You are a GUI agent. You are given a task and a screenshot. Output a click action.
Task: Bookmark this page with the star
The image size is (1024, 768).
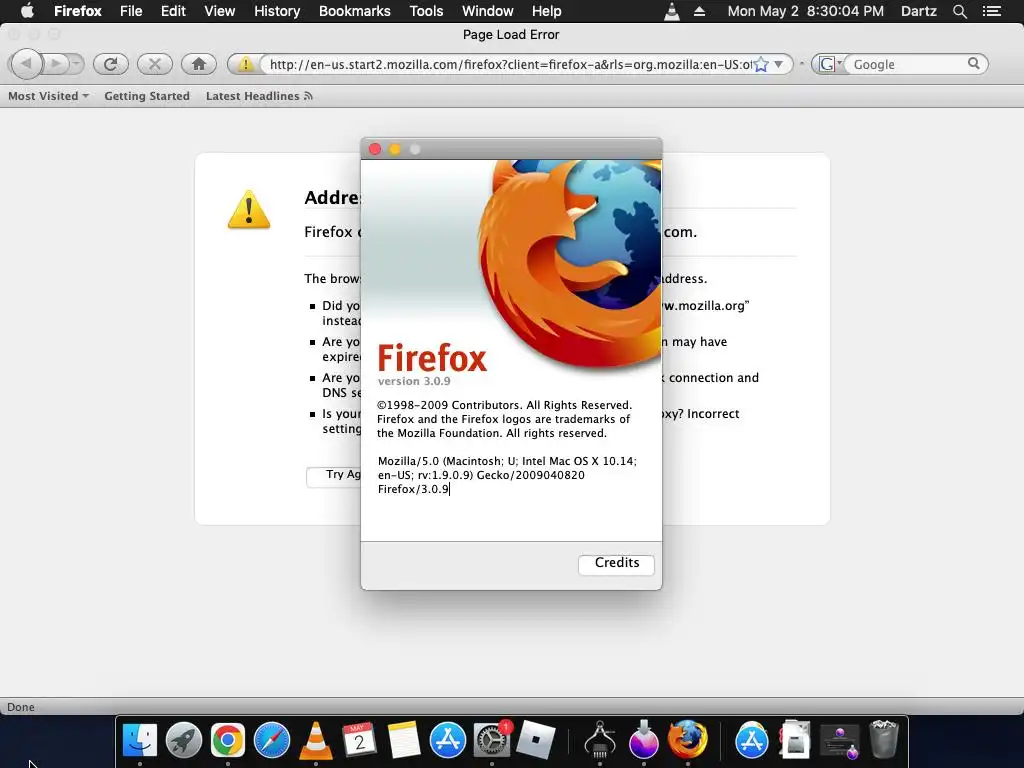click(761, 65)
